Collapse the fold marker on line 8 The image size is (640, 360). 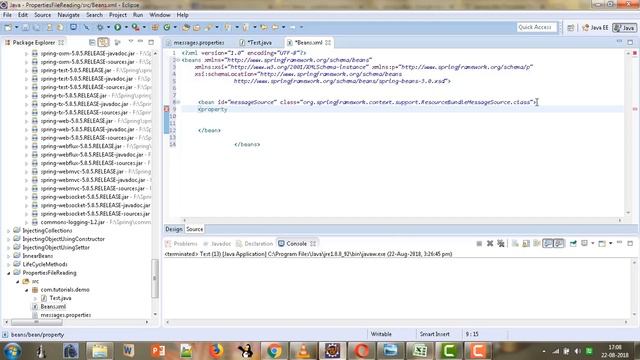pyautogui.click(x=178, y=102)
